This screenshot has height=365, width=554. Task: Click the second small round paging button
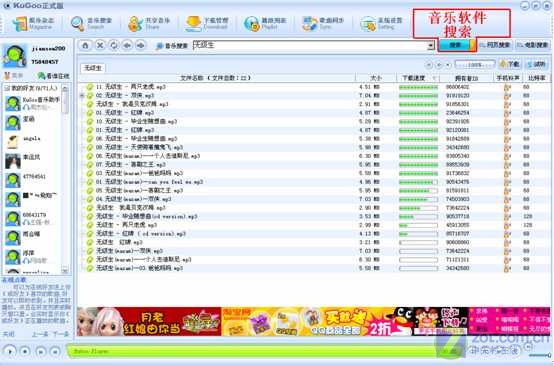tap(439, 65)
